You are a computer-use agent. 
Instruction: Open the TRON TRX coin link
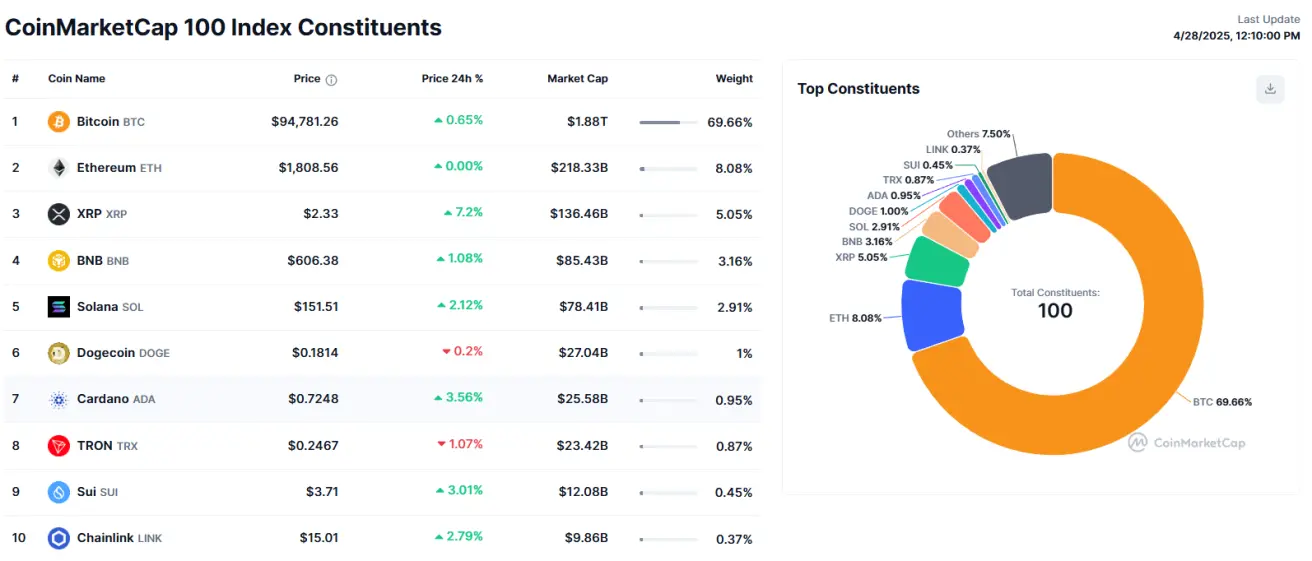click(107, 446)
